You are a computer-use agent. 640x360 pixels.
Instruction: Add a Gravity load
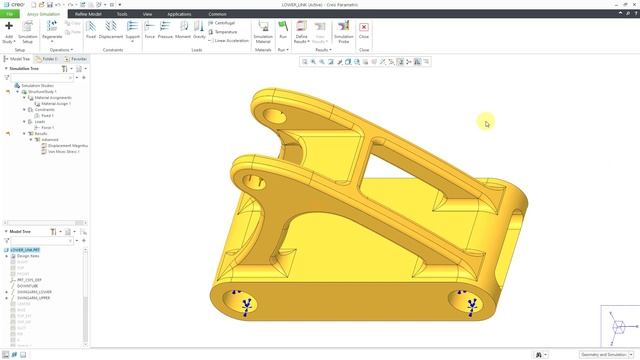[x=199, y=30]
